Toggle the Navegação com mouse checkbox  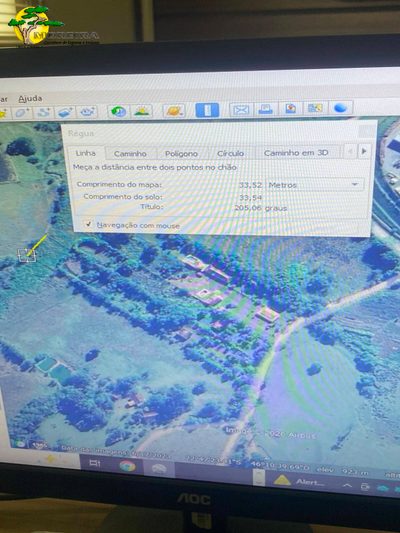point(89,224)
